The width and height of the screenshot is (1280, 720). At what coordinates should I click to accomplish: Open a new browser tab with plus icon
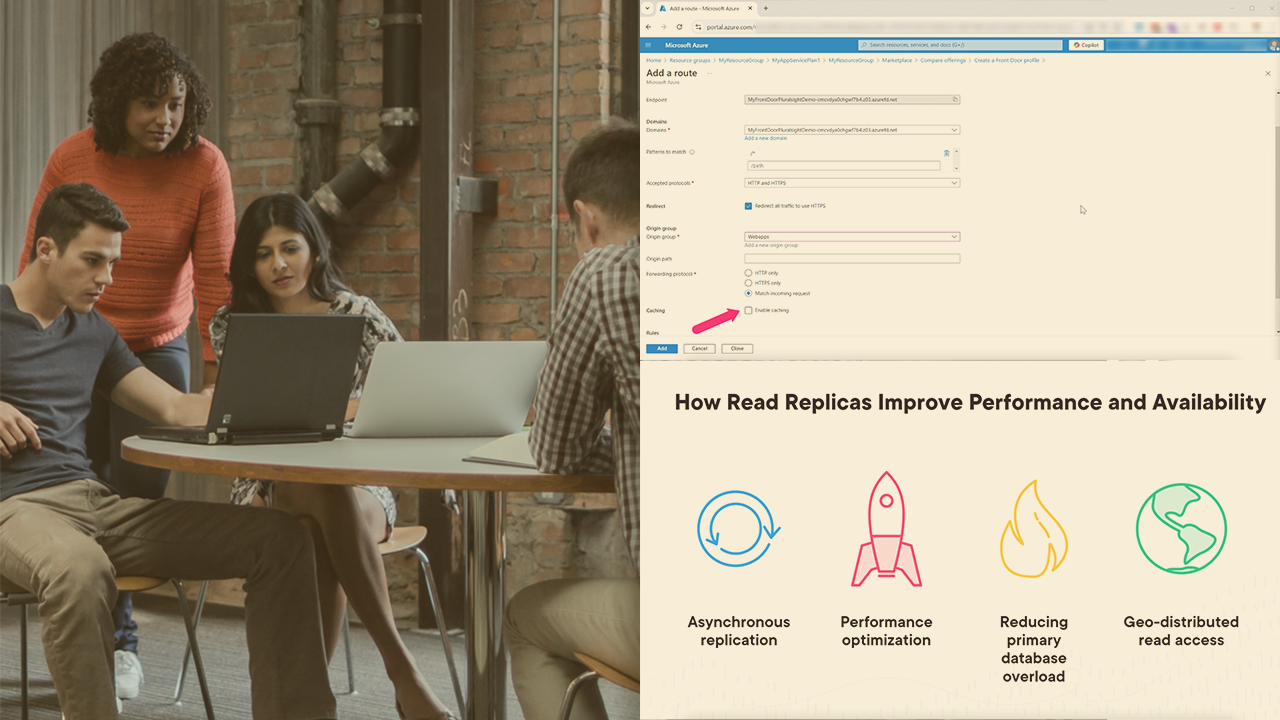766,8
